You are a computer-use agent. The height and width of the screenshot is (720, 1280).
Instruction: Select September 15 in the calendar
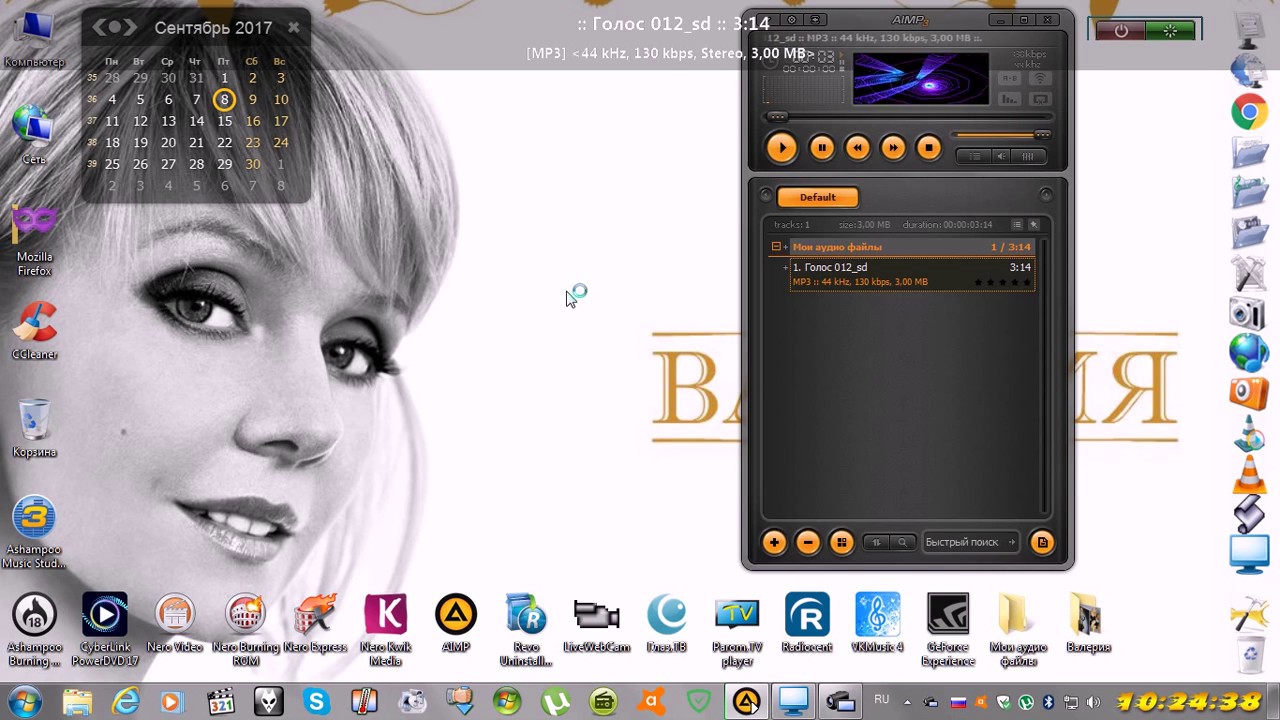click(224, 121)
